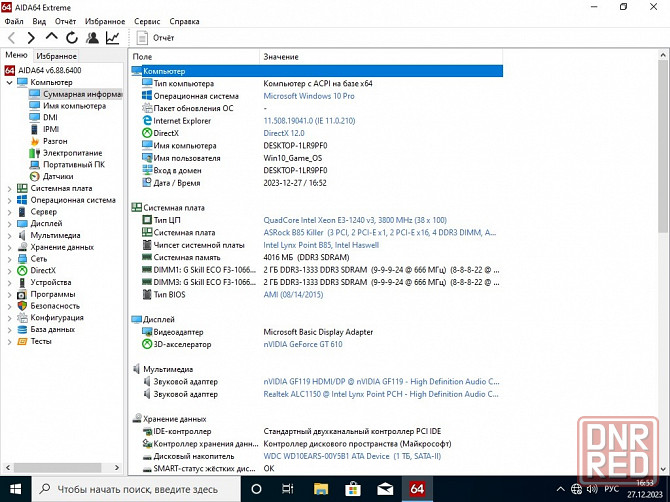Open the Разгон overclock tree item
Viewport: 670px width, 502px height.
tap(55, 141)
